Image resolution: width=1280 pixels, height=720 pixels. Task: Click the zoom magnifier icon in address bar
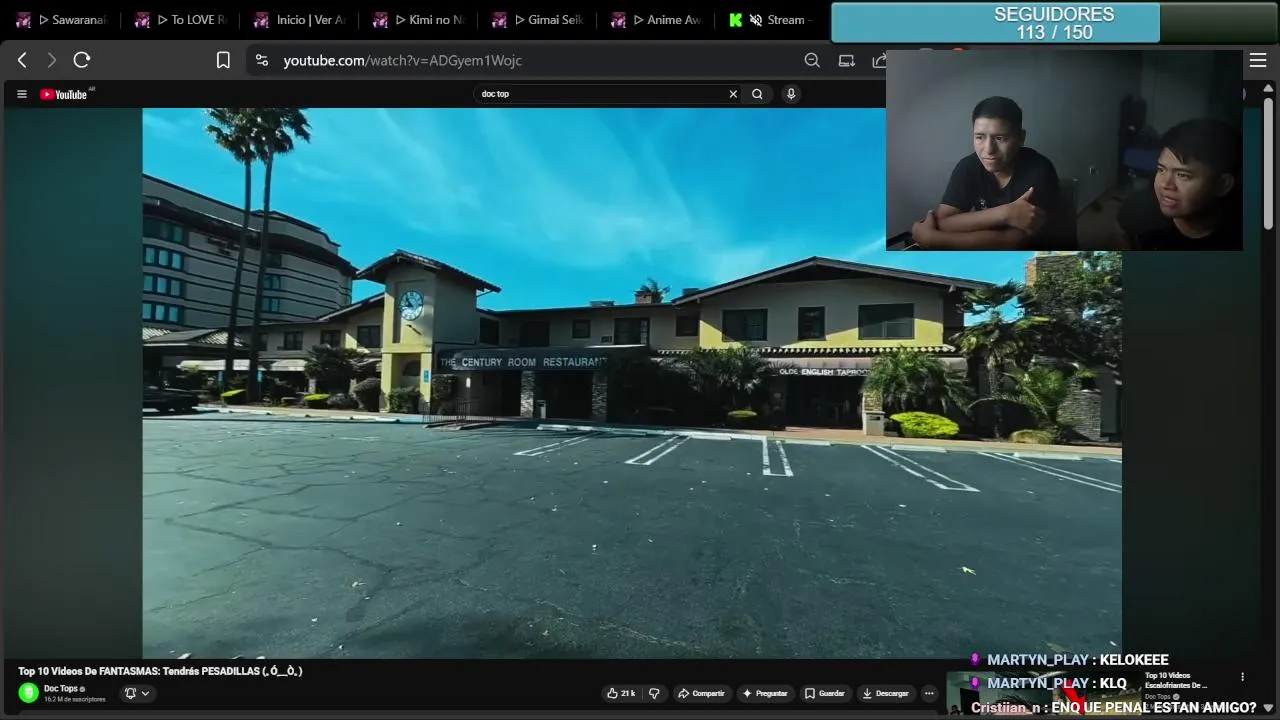pos(812,60)
